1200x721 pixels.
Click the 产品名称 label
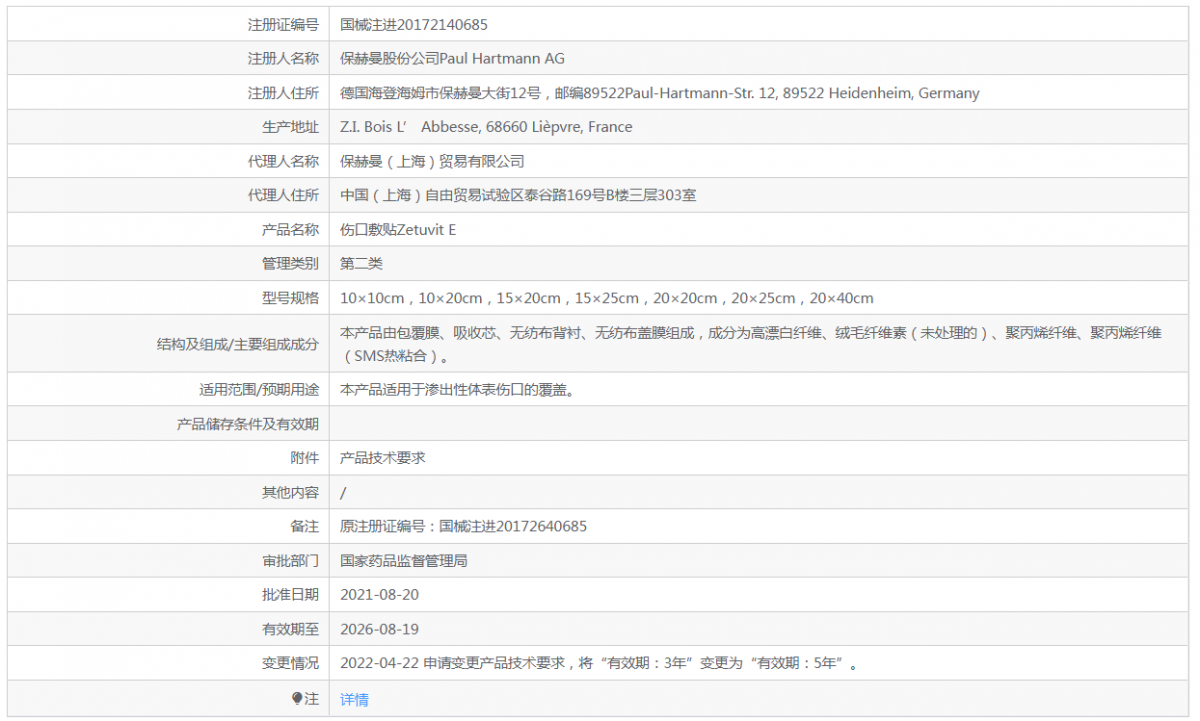tap(290, 230)
